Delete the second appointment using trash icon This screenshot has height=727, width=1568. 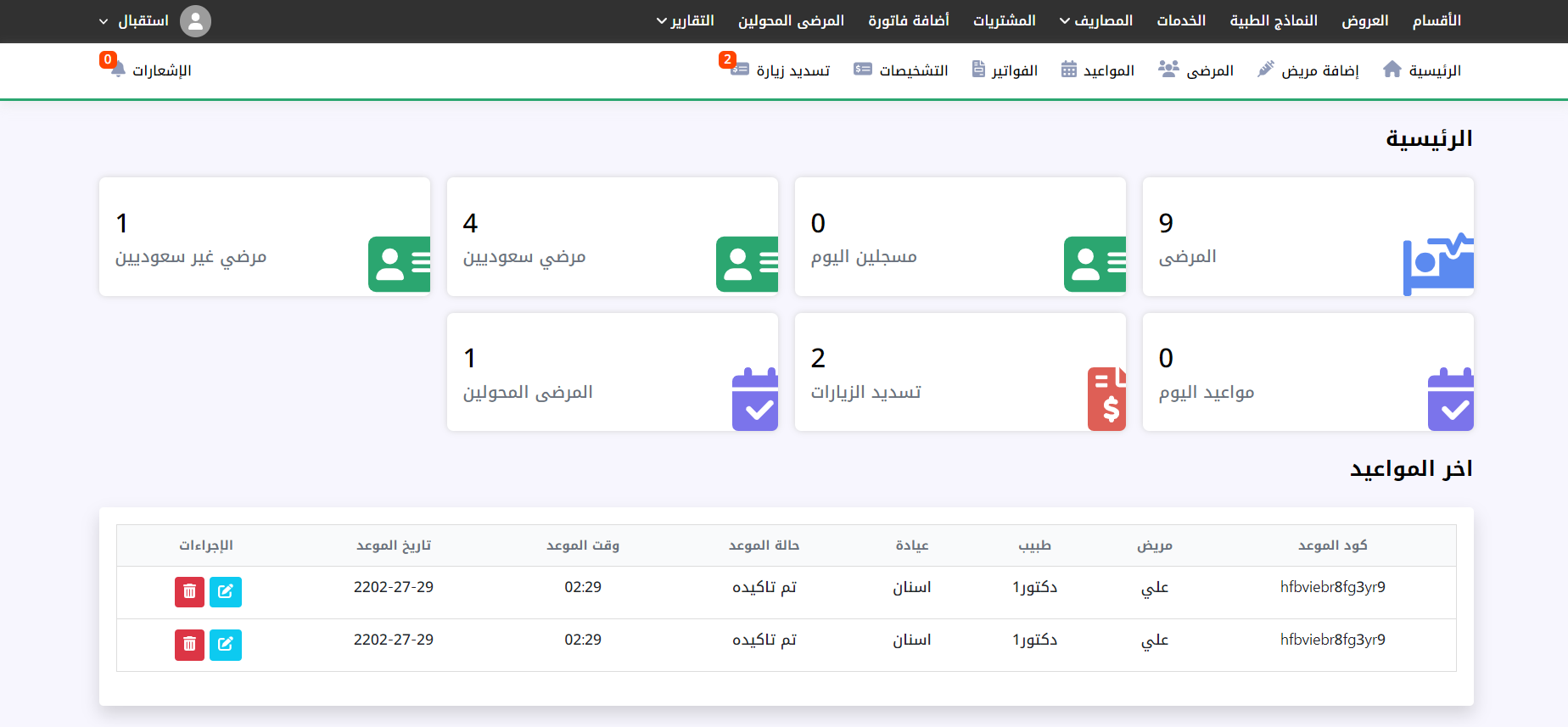click(x=189, y=645)
